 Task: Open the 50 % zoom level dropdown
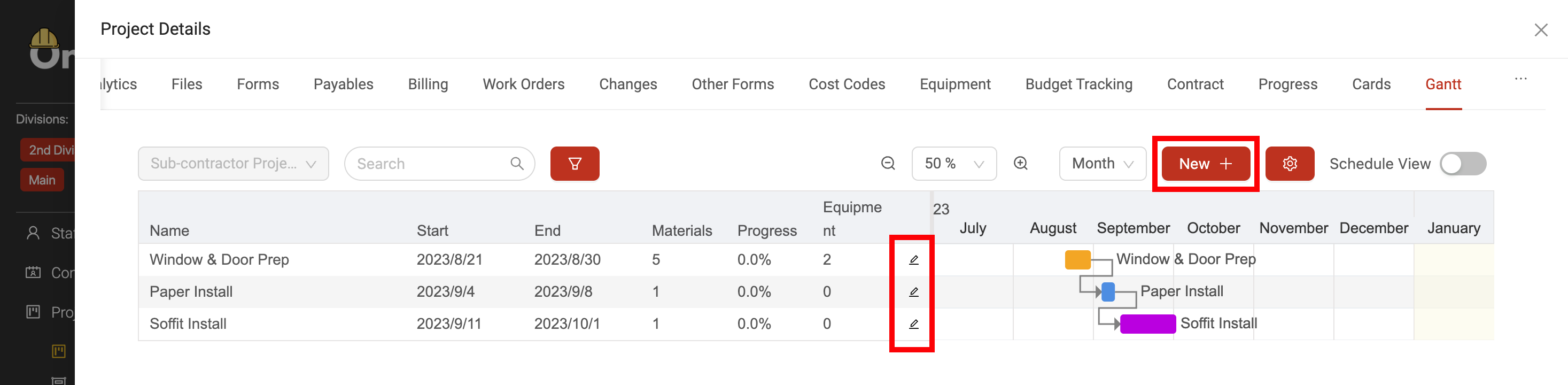pos(953,163)
